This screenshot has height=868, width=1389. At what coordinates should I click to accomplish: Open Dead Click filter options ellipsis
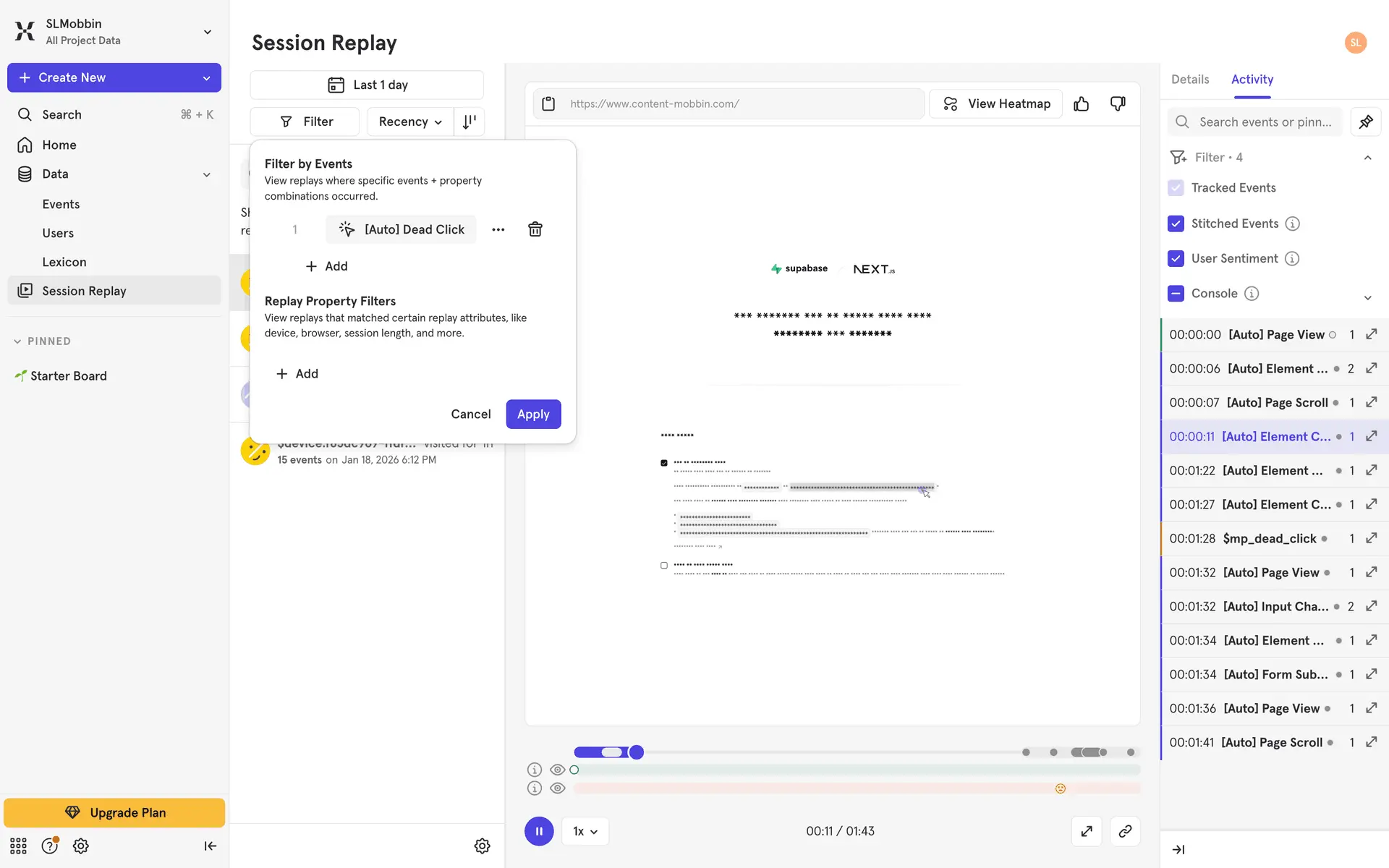498,229
